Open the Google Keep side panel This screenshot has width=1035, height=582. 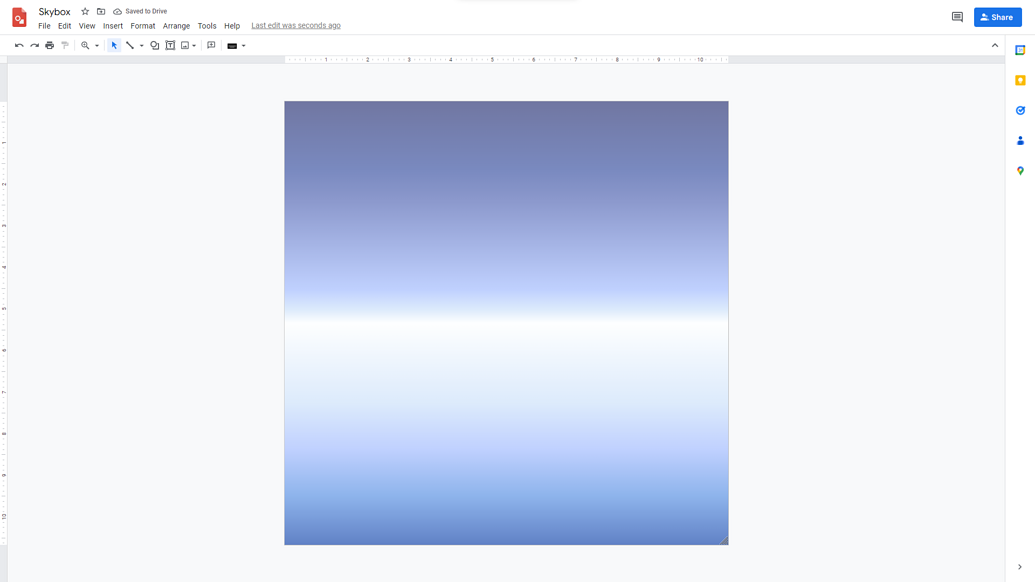pos(1020,80)
